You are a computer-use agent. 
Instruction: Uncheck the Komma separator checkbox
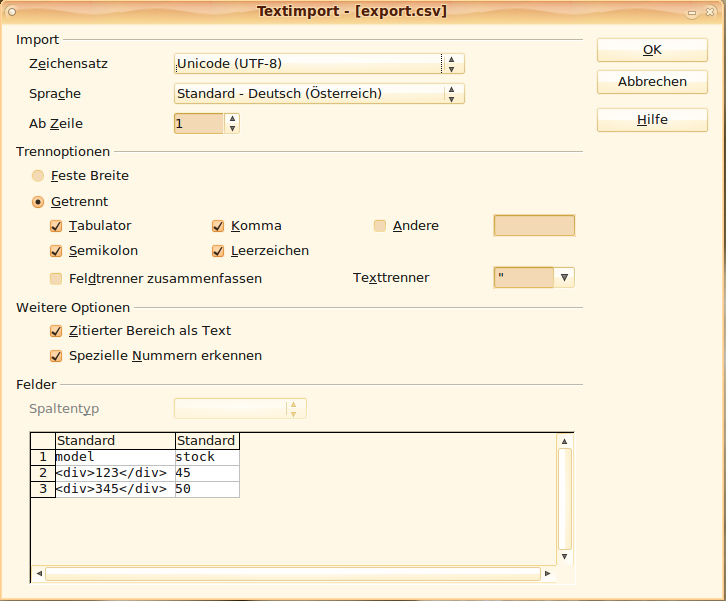click(218, 226)
